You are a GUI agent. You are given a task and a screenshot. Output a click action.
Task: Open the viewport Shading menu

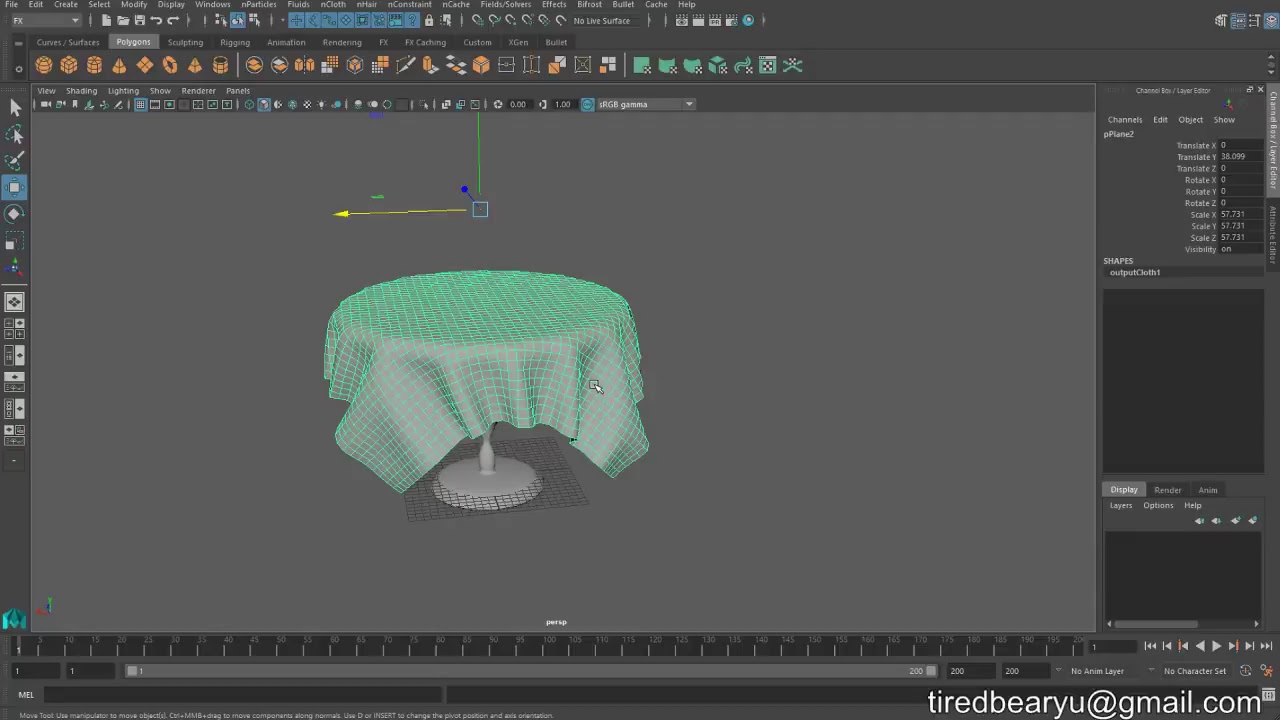point(81,90)
